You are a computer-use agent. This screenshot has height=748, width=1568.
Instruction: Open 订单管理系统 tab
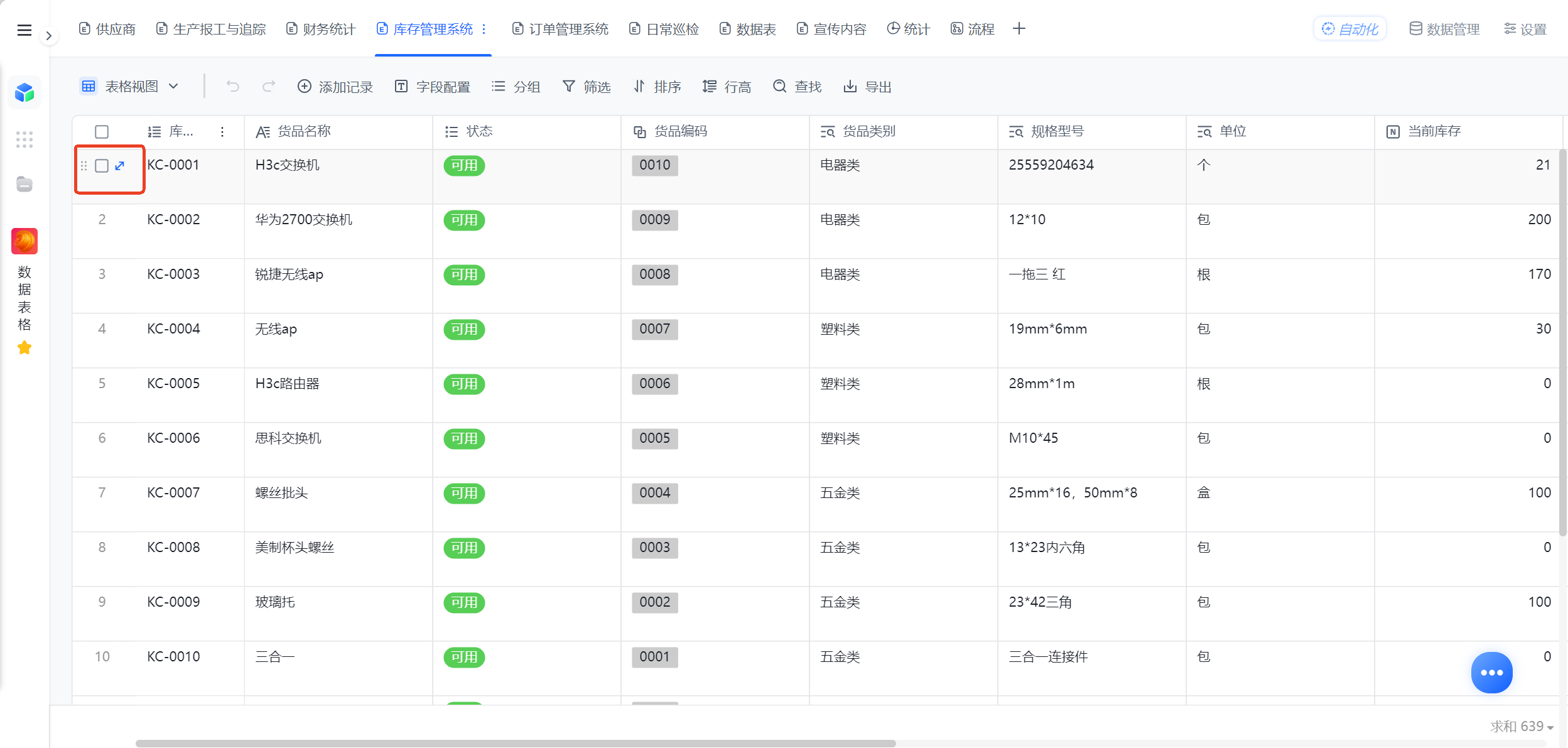tap(561, 29)
